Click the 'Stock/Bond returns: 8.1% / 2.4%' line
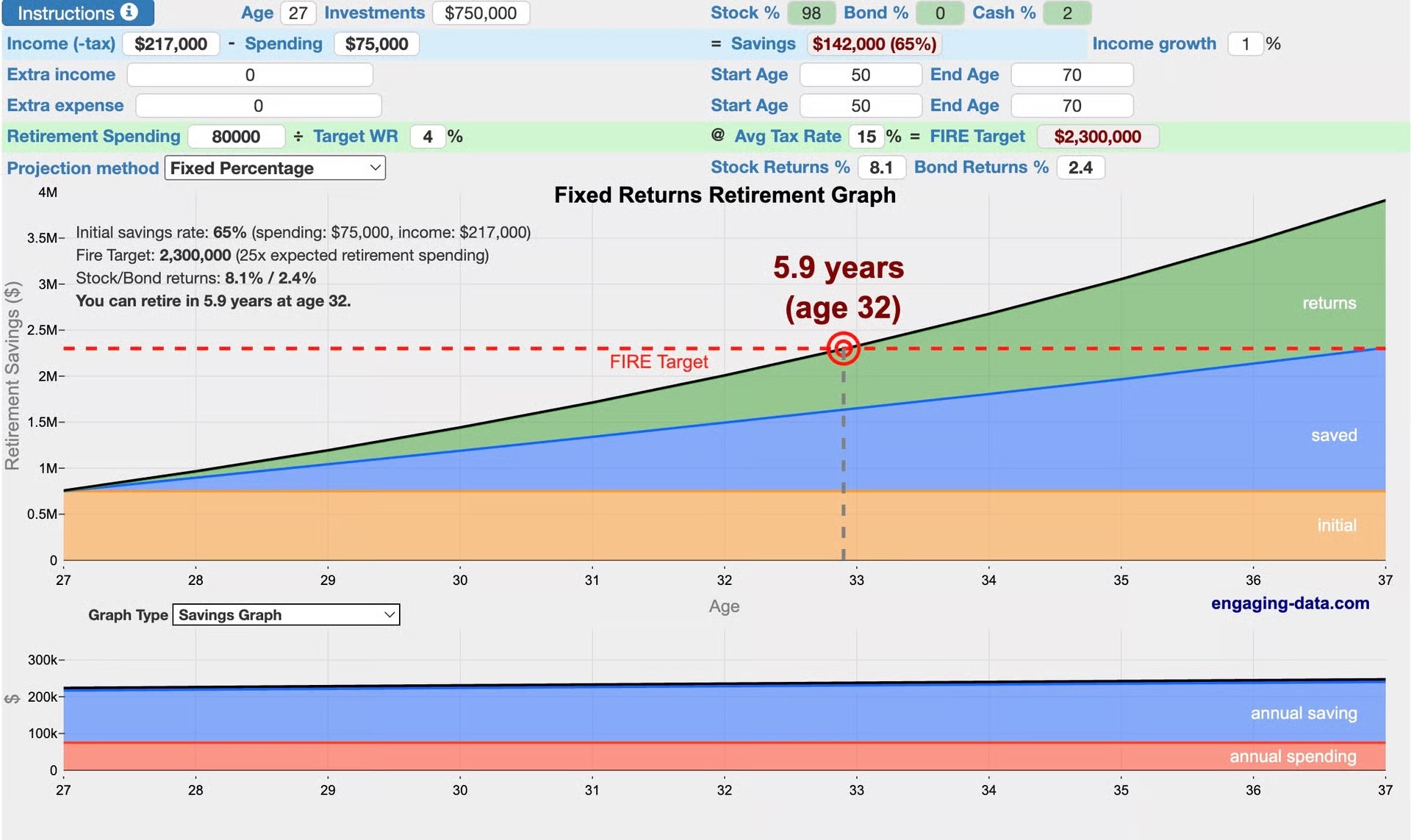The height and width of the screenshot is (840, 1411). point(195,278)
